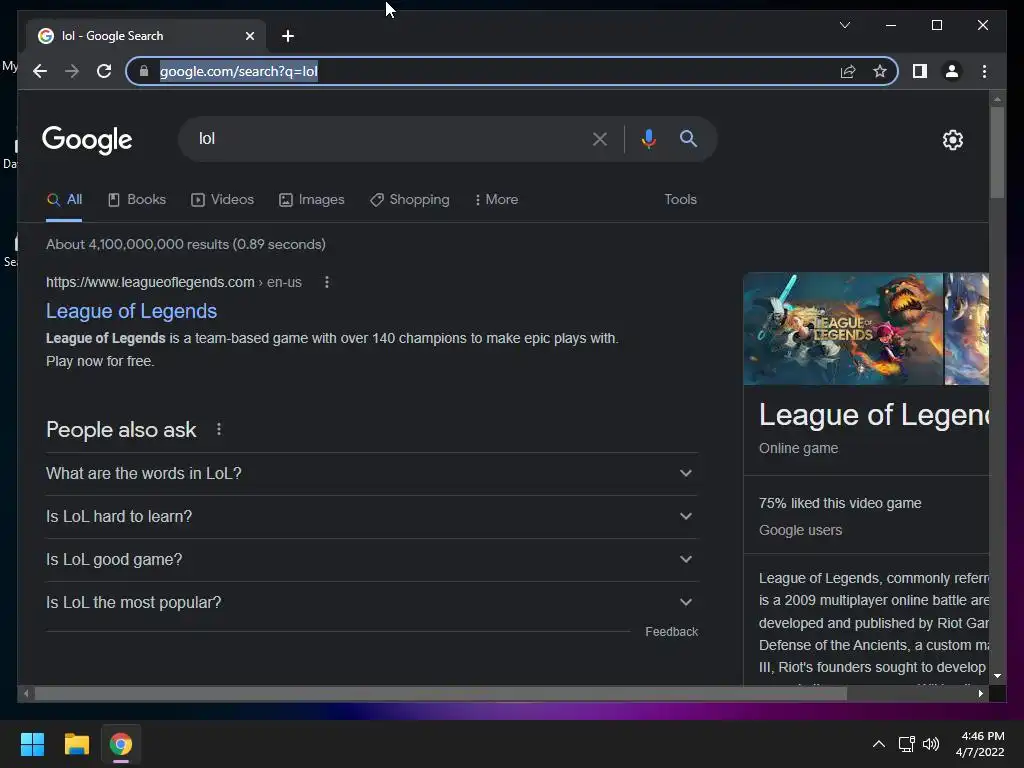The image size is (1024, 768).
Task: Open the League of Legends result link
Action: [131, 311]
